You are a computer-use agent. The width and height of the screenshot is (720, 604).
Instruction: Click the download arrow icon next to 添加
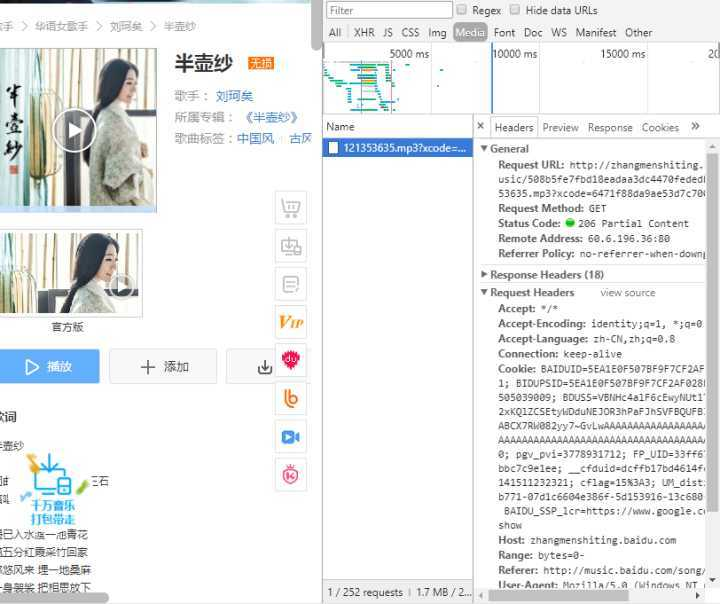click(x=264, y=367)
